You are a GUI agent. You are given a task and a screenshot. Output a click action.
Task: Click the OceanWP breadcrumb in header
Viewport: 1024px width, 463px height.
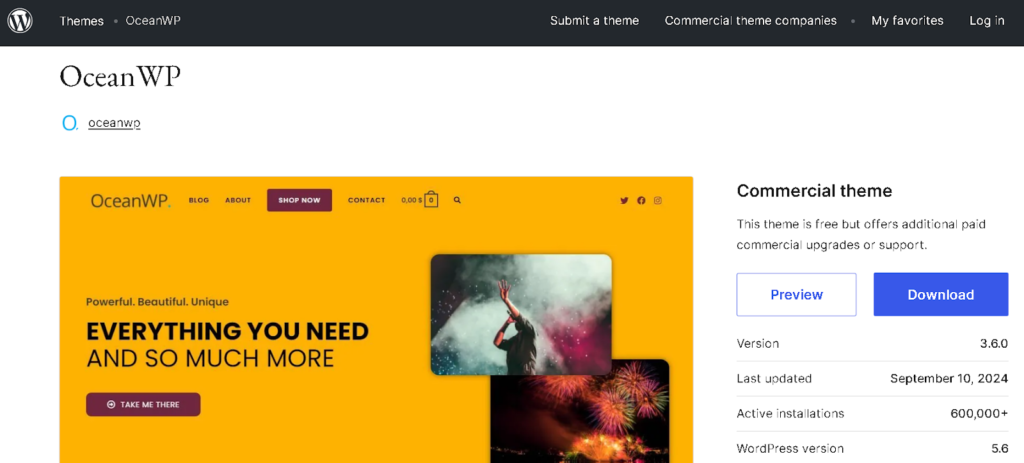[x=153, y=21]
